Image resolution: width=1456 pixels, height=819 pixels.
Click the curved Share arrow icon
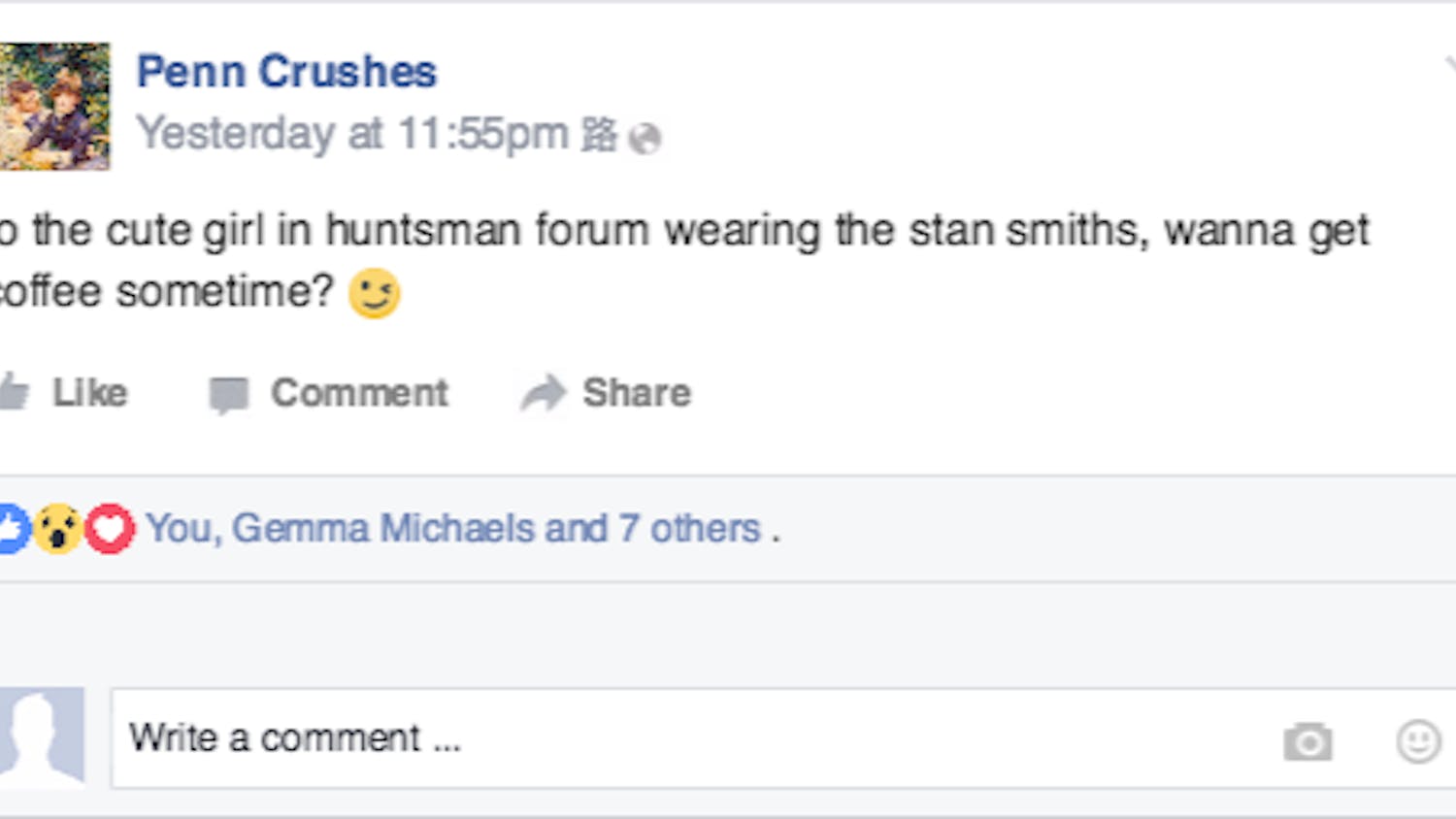coord(543,393)
